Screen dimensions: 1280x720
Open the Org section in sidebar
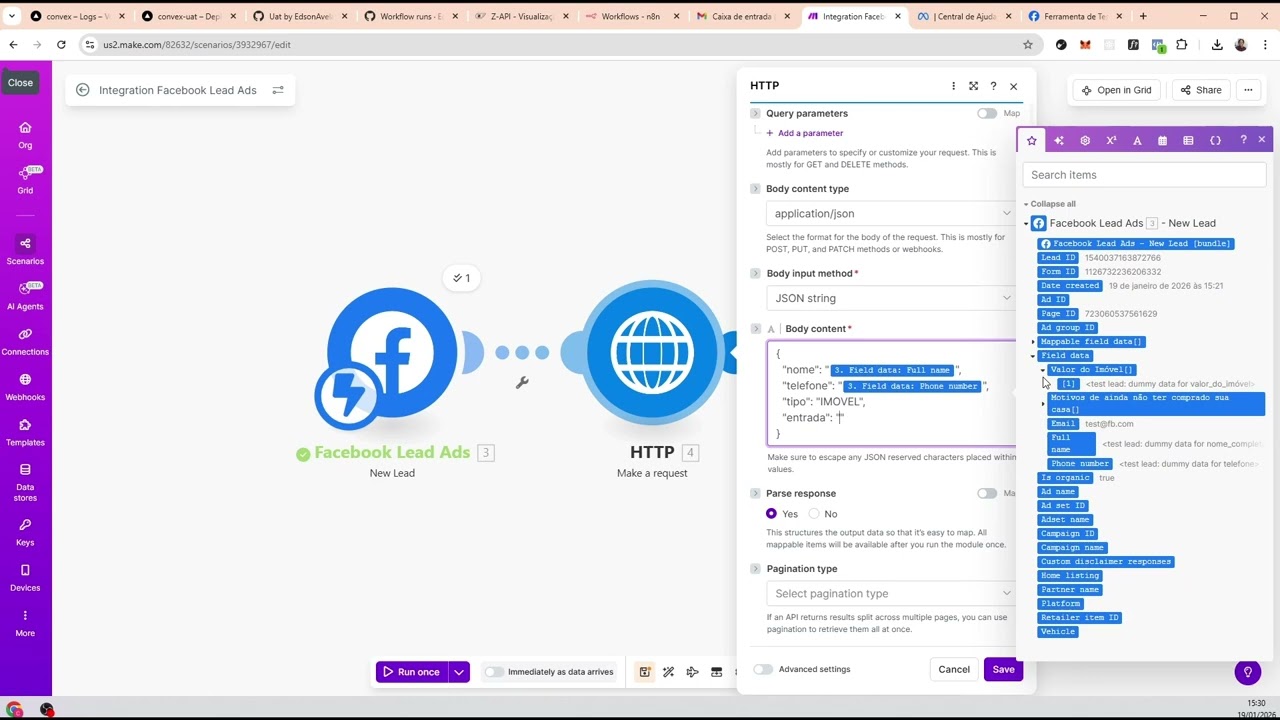coord(25,135)
